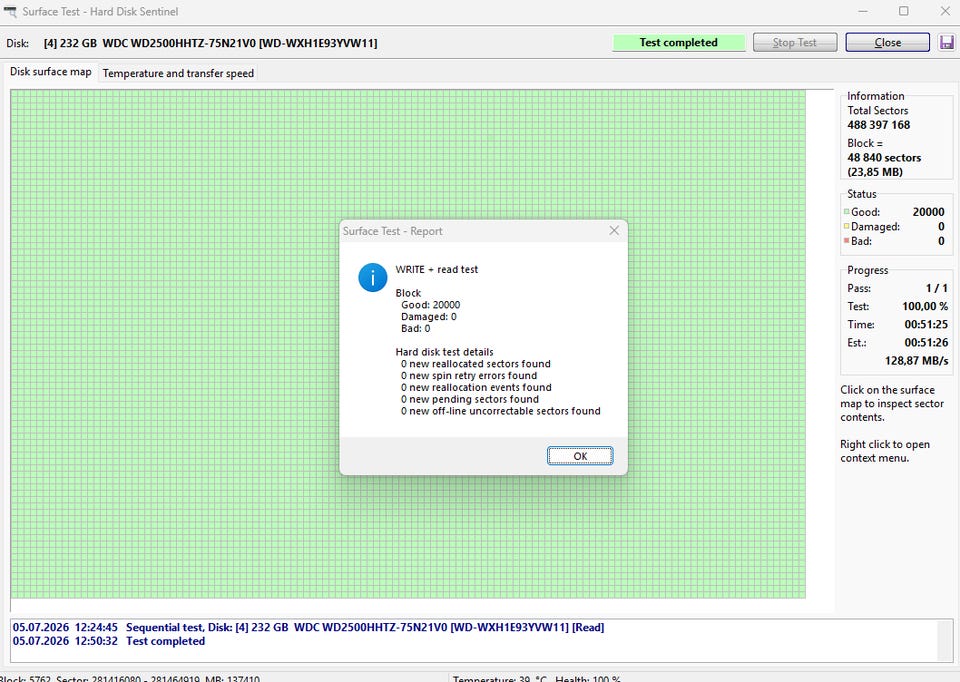Maximize the Surface Test window

(904, 11)
